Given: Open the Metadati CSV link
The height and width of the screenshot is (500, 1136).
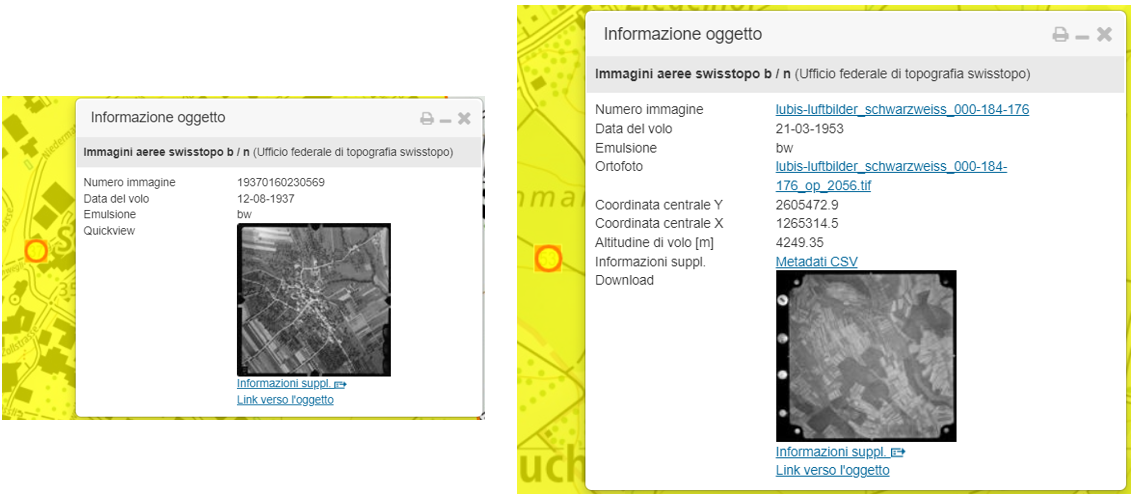Looking at the screenshot, I should pyautogui.click(x=816, y=262).
